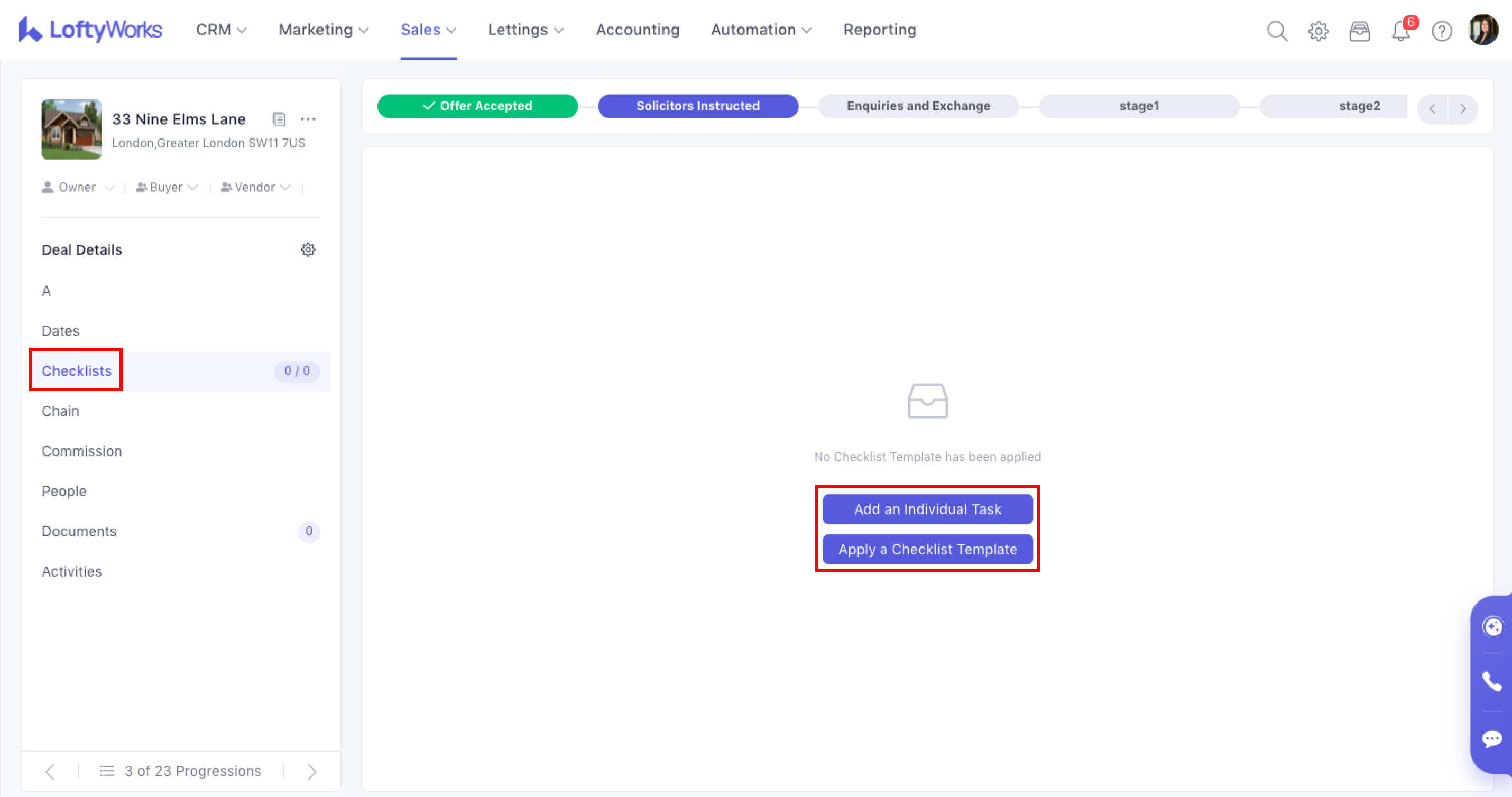Expand the Vendor dropdown
Viewport: 1512px width, 797px height.
(x=255, y=187)
